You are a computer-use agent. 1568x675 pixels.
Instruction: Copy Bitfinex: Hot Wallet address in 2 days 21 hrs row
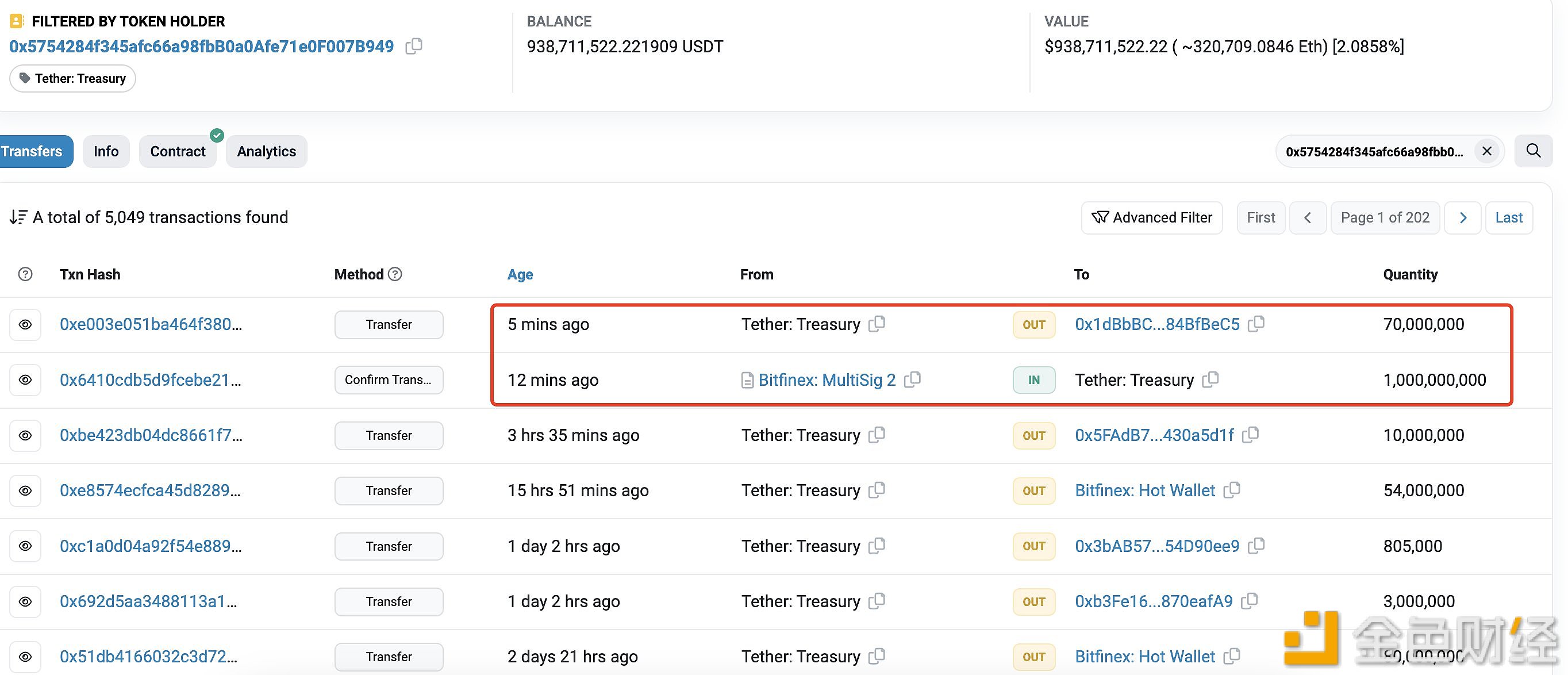pyautogui.click(x=1232, y=656)
